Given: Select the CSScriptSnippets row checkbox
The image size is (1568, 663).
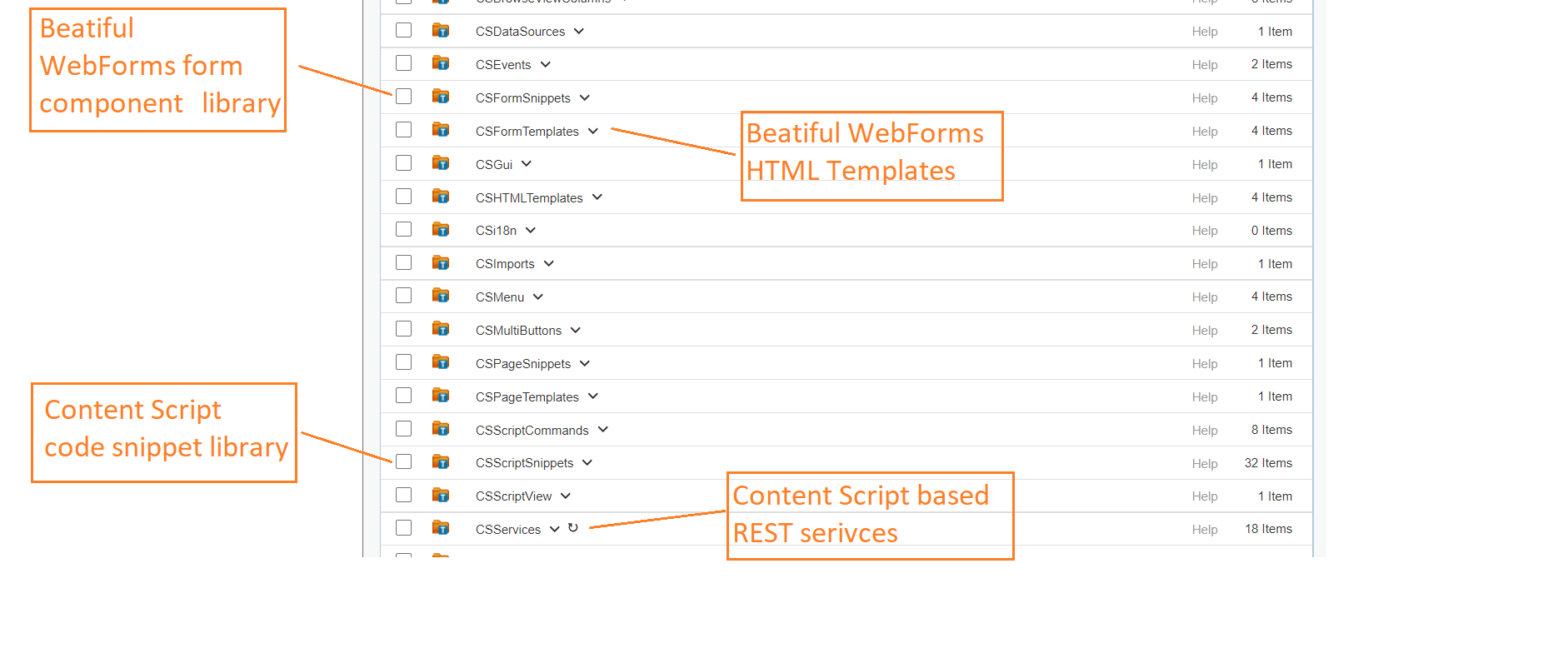Looking at the screenshot, I should click(404, 462).
